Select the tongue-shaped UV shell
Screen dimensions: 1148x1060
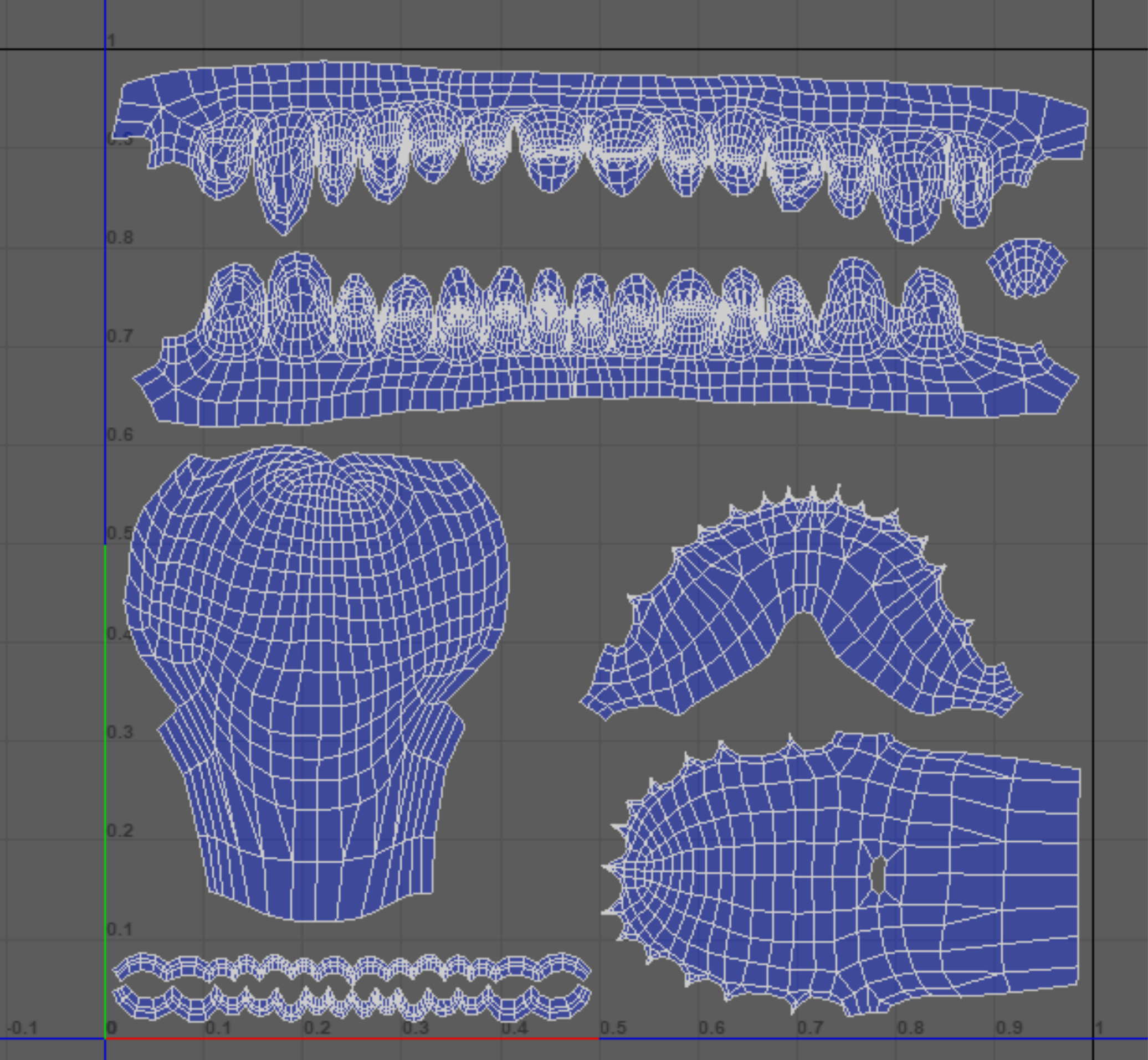316,682
